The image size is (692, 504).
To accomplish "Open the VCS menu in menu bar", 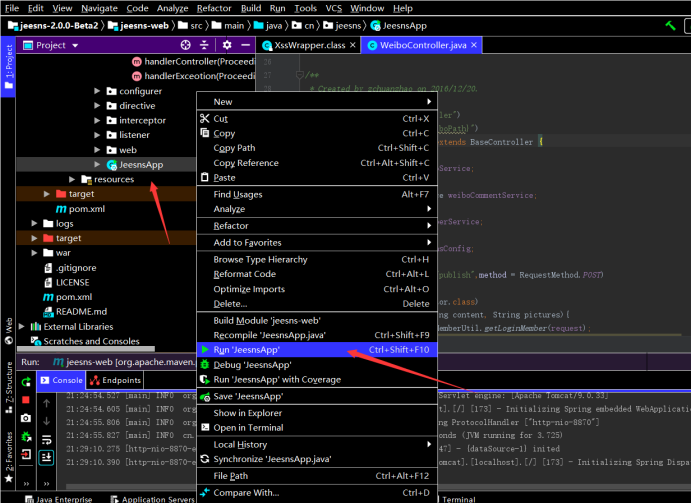I will [x=334, y=8].
